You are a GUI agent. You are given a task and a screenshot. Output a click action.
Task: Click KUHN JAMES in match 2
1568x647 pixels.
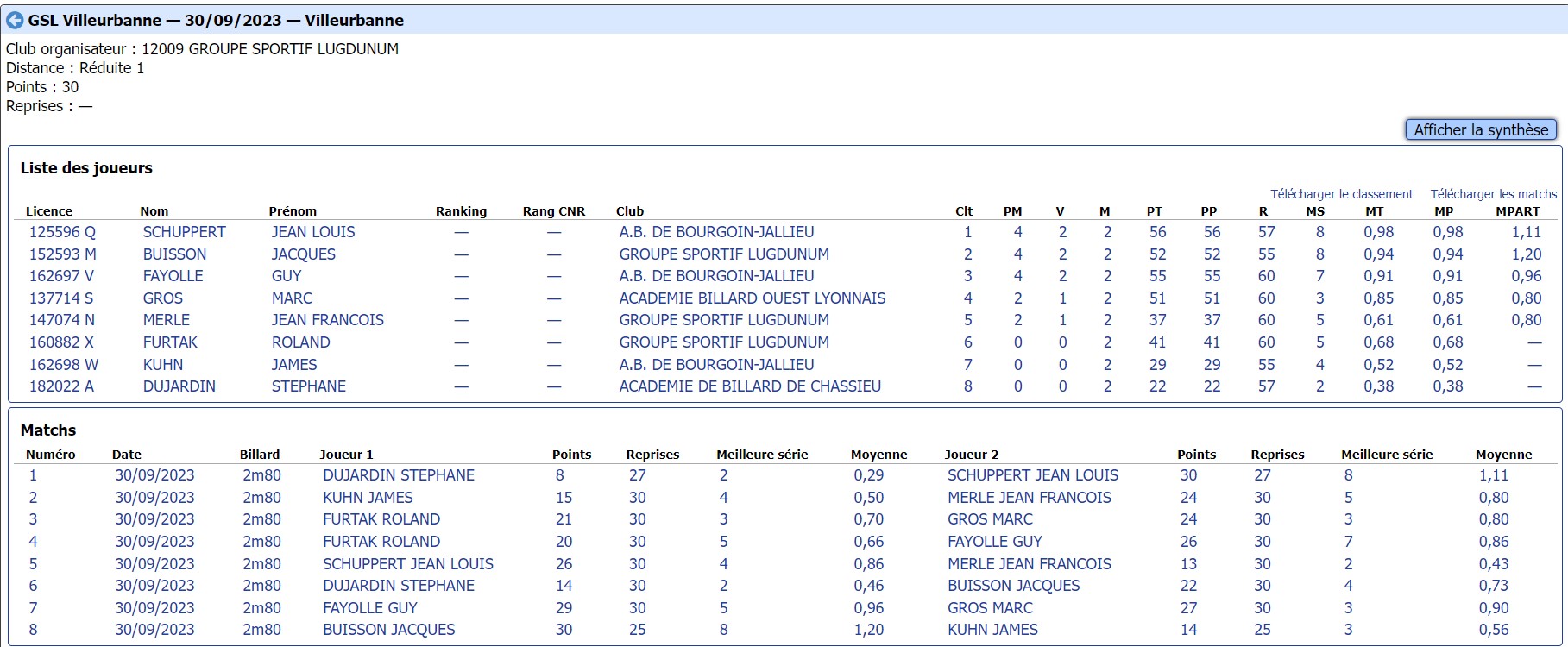tap(368, 498)
